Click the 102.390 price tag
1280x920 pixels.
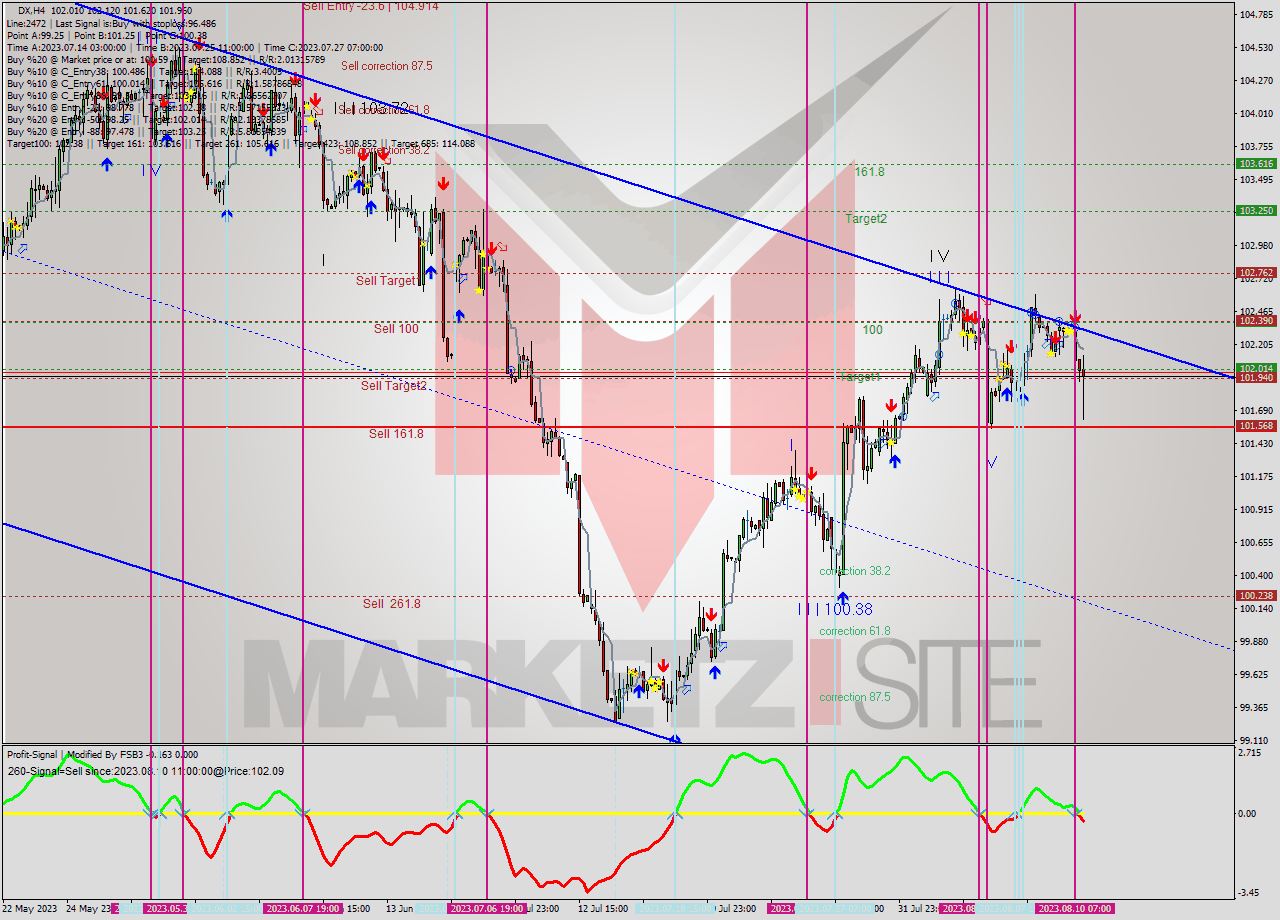coord(1255,321)
